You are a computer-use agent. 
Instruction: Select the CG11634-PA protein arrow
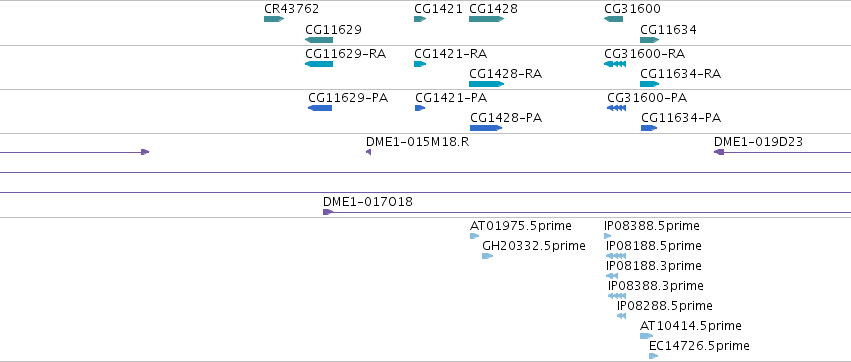point(649,128)
